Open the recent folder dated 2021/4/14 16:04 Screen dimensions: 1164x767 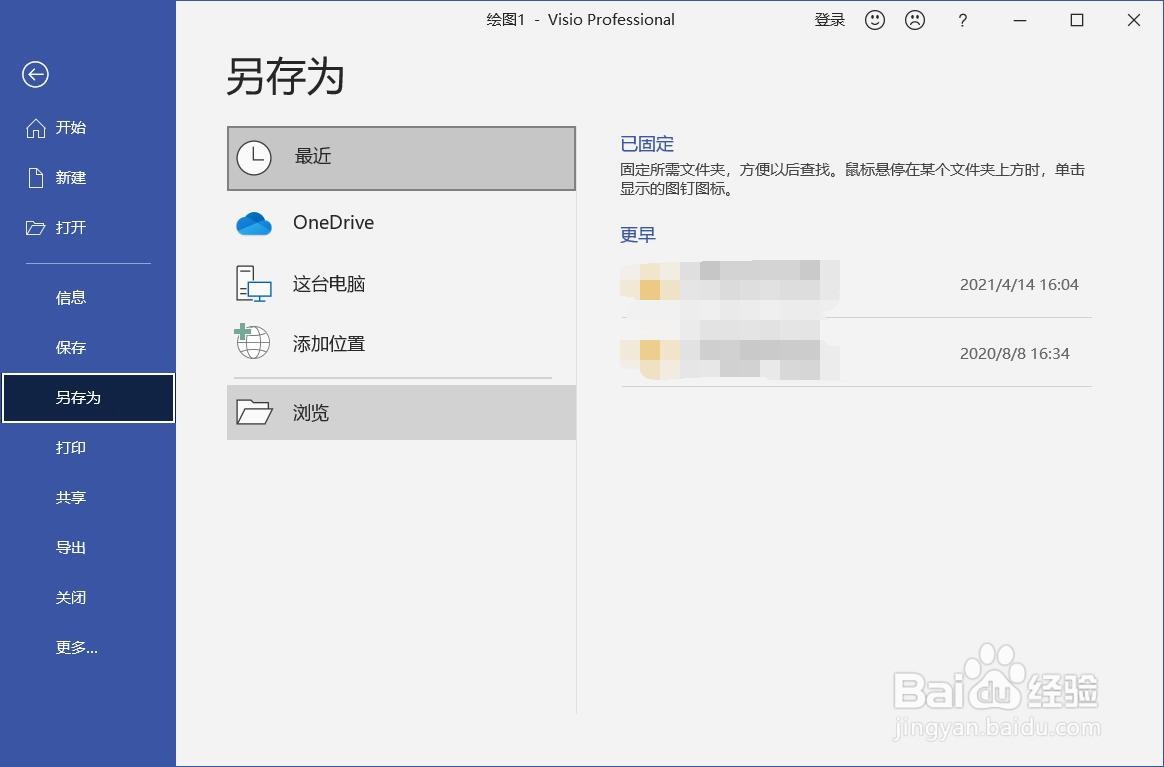click(x=856, y=284)
